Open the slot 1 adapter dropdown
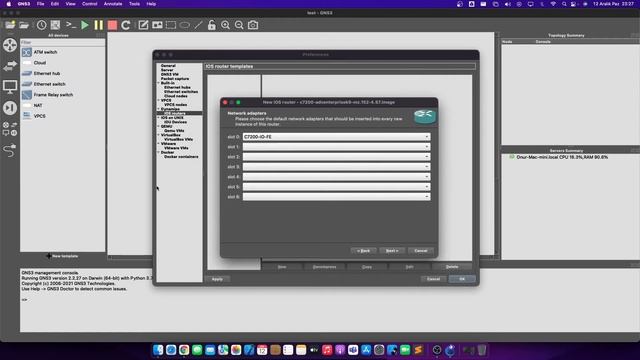 [336, 147]
